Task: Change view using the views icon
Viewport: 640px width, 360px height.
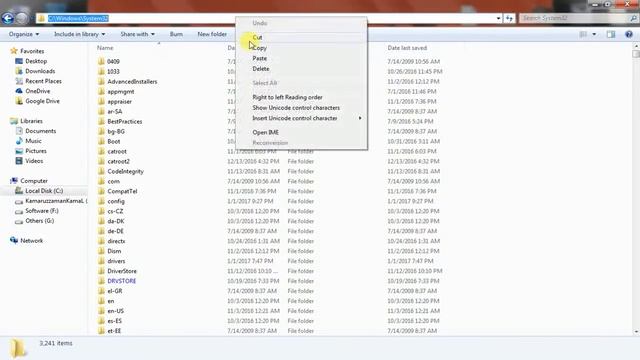Action: pyautogui.click(x=583, y=34)
